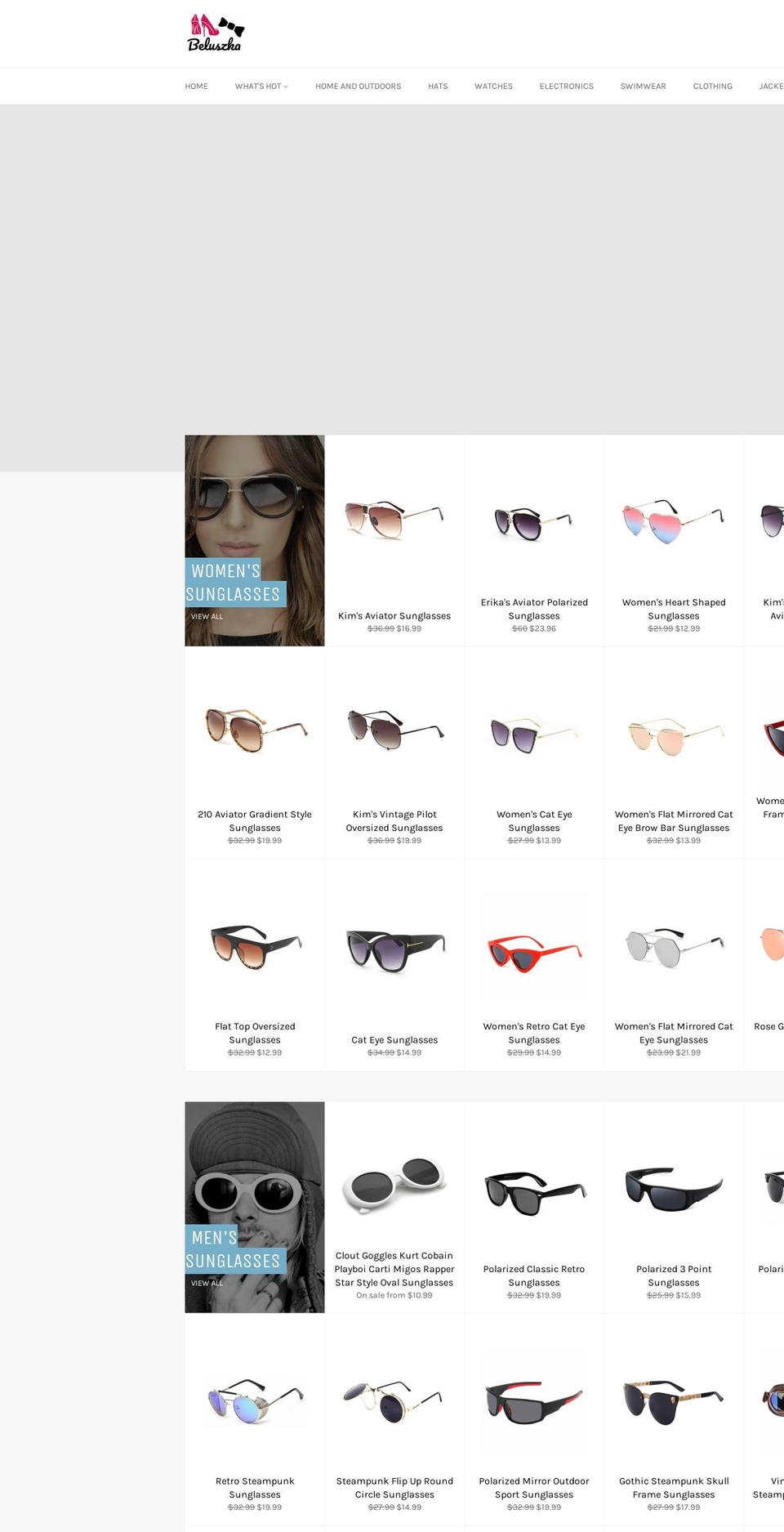
Task: Open Gothic Steampunk Skull Frame Sunglasses link
Action: (674, 1488)
